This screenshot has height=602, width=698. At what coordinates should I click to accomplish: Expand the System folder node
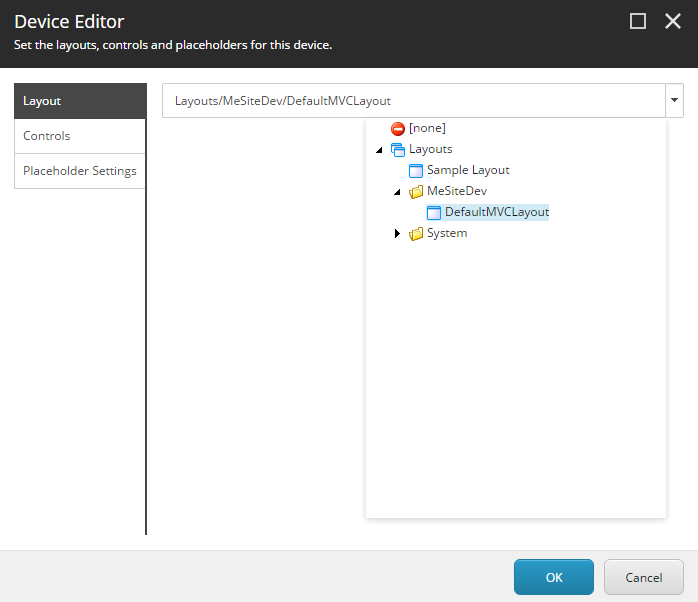click(398, 233)
